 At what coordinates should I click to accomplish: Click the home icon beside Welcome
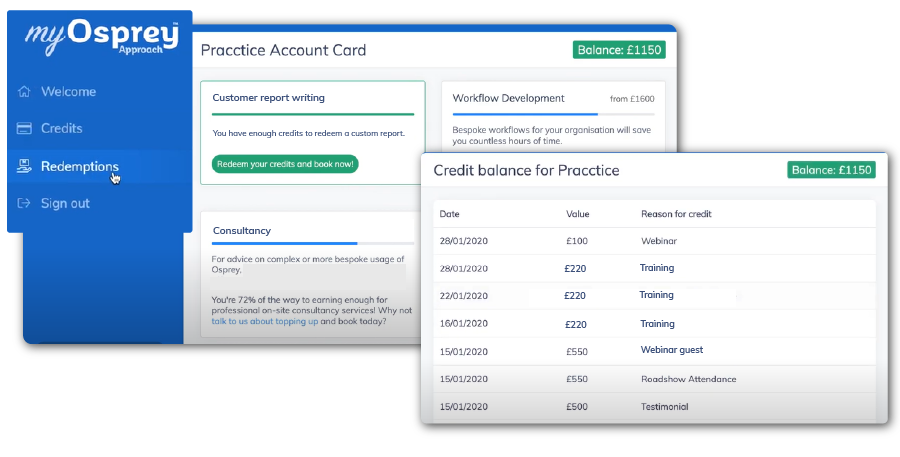pyautogui.click(x=24, y=92)
